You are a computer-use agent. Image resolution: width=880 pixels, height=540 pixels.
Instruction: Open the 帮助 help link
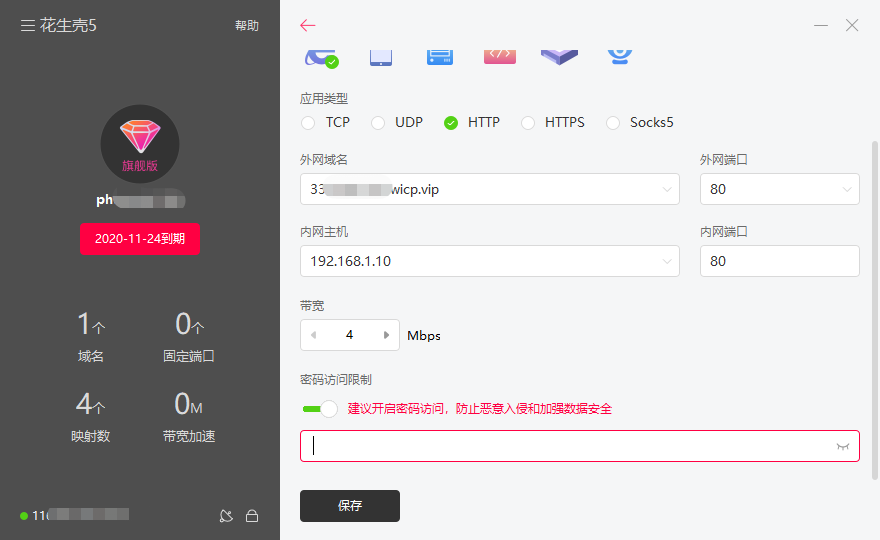[x=246, y=26]
